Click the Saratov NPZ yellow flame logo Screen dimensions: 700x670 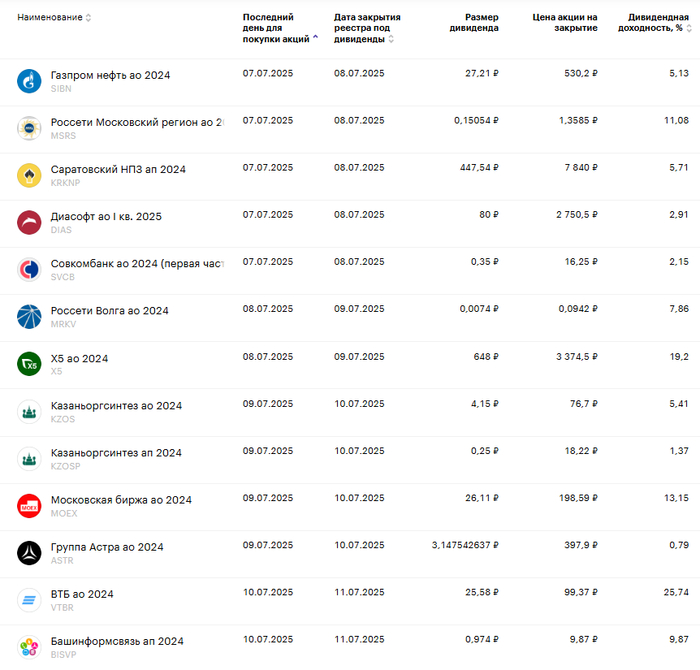(x=28, y=175)
